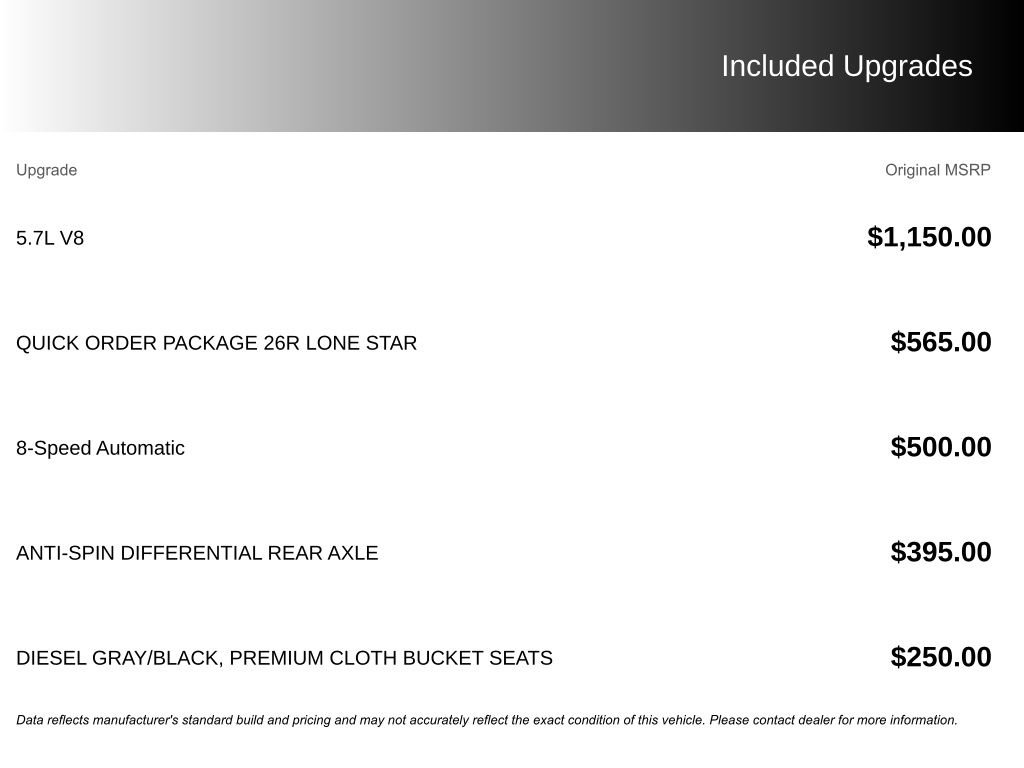This screenshot has height=768, width=1024.
Task: Select the $565.00 MSRP value
Action: (941, 342)
